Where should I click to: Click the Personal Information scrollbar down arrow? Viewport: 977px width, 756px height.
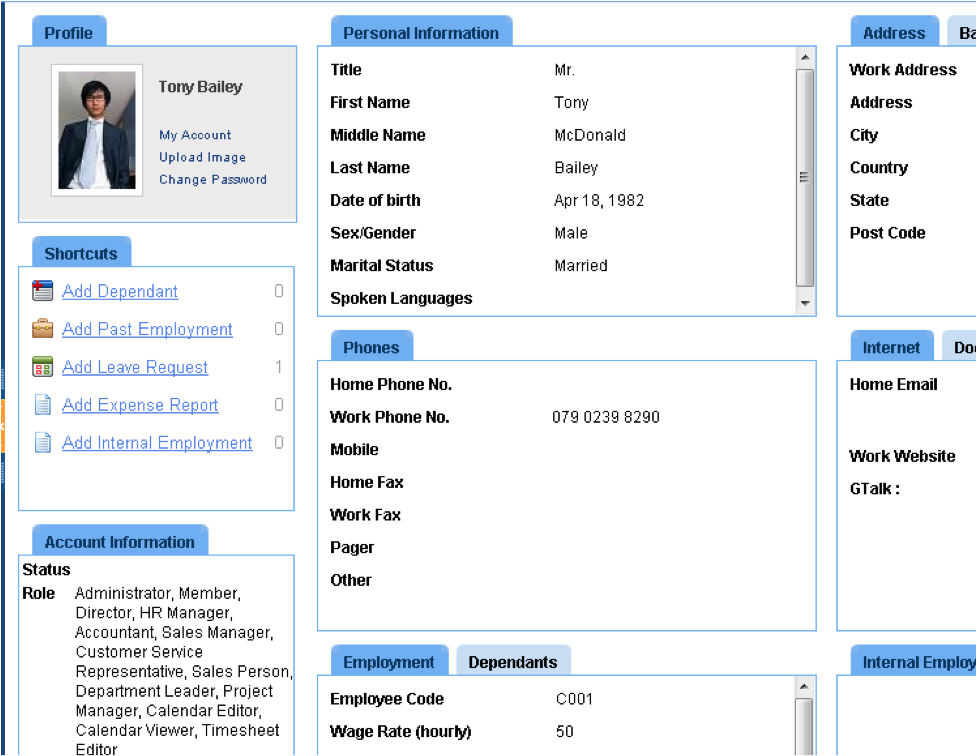(x=805, y=301)
